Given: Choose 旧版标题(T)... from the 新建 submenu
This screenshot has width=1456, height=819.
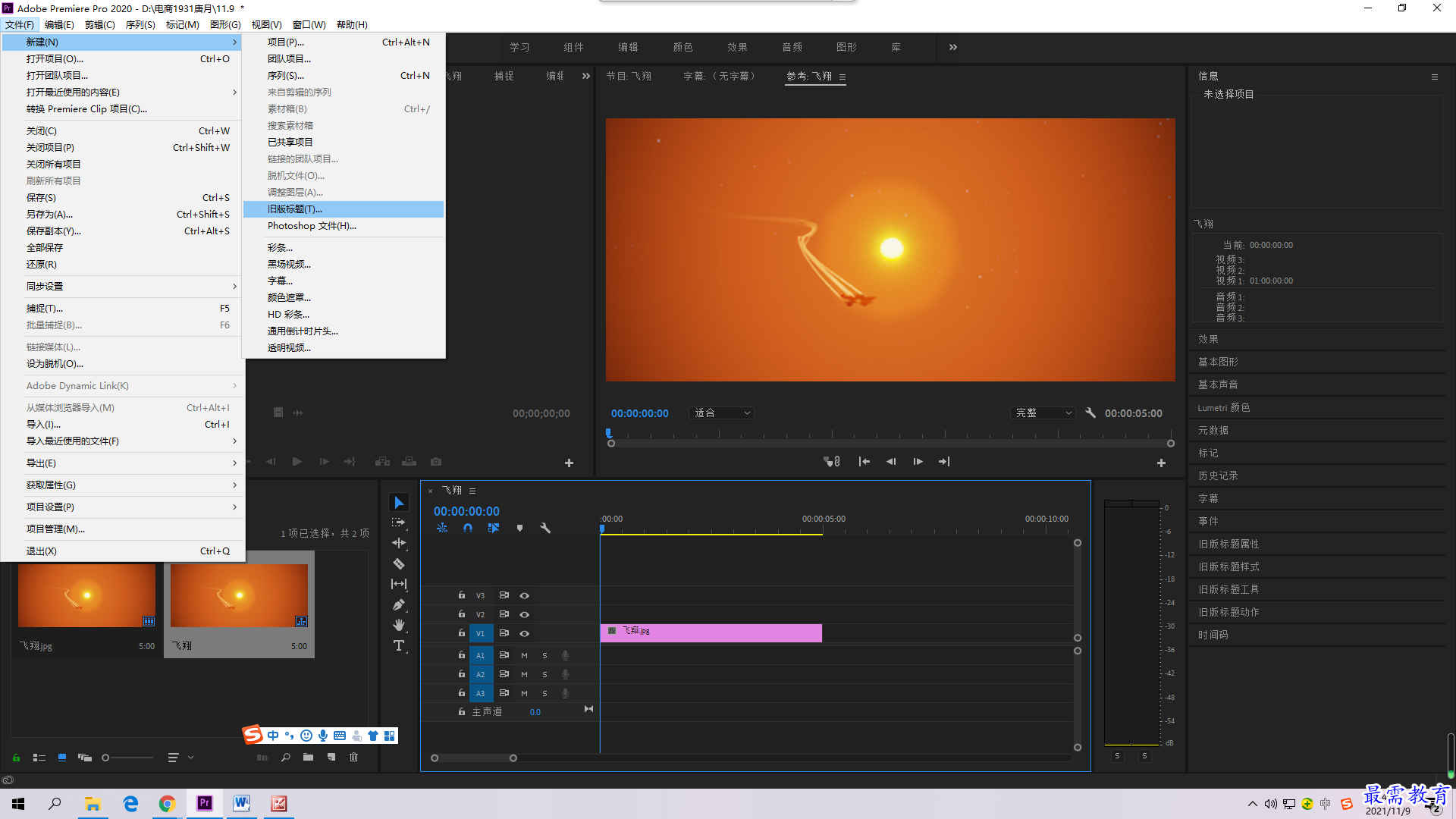Looking at the screenshot, I should pos(344,209).
